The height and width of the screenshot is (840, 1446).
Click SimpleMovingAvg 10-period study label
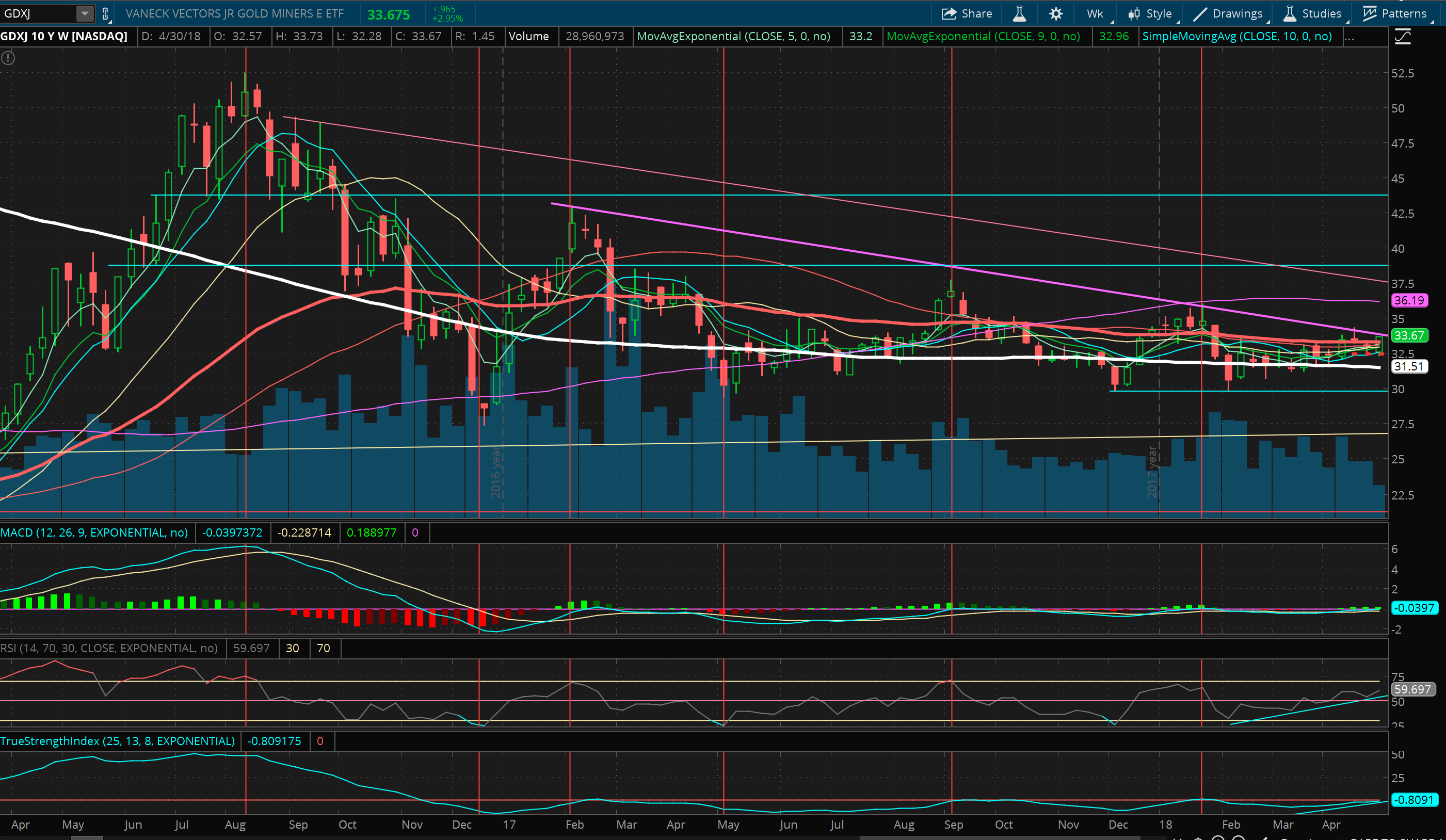click(x=1236, y=36)
